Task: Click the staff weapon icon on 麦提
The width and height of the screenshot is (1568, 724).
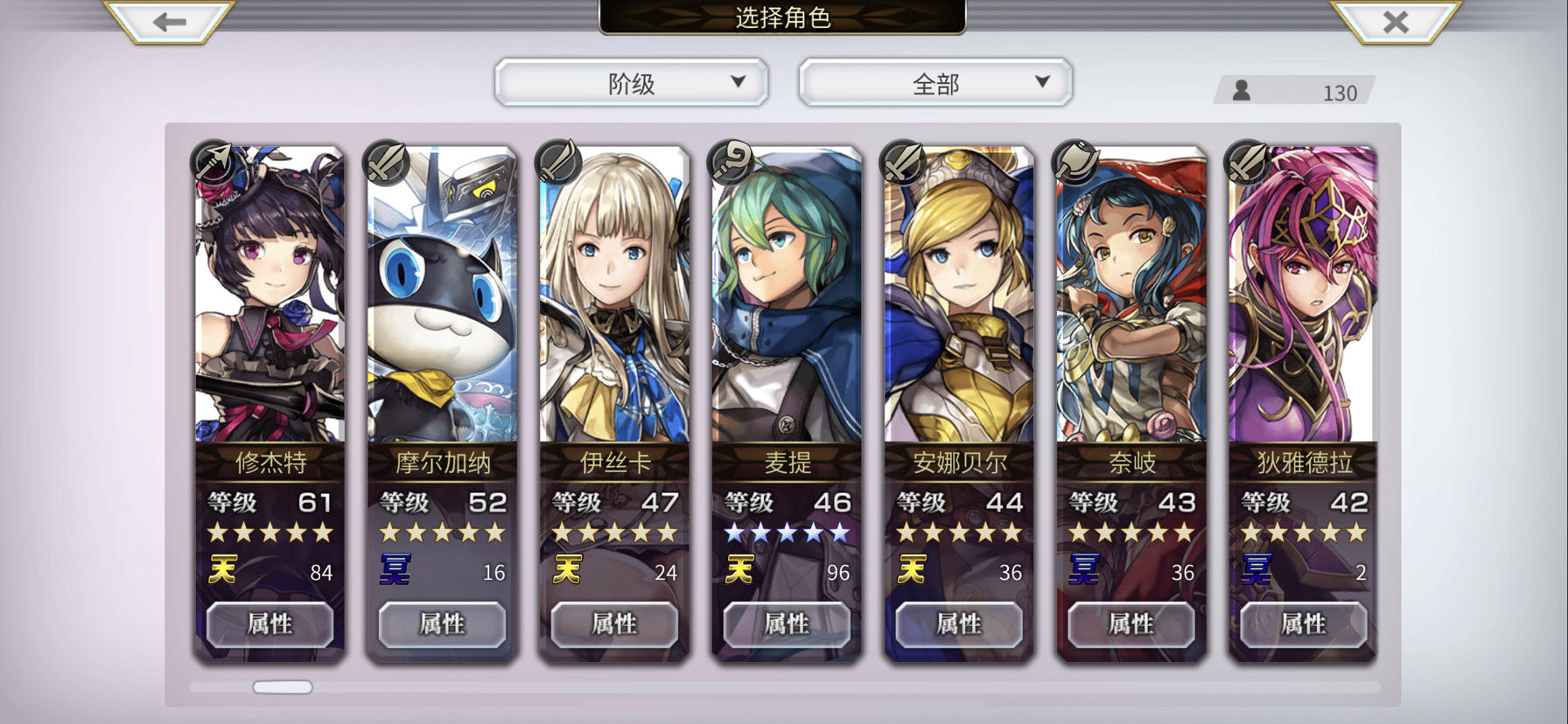Action: (x=730, y=161)
